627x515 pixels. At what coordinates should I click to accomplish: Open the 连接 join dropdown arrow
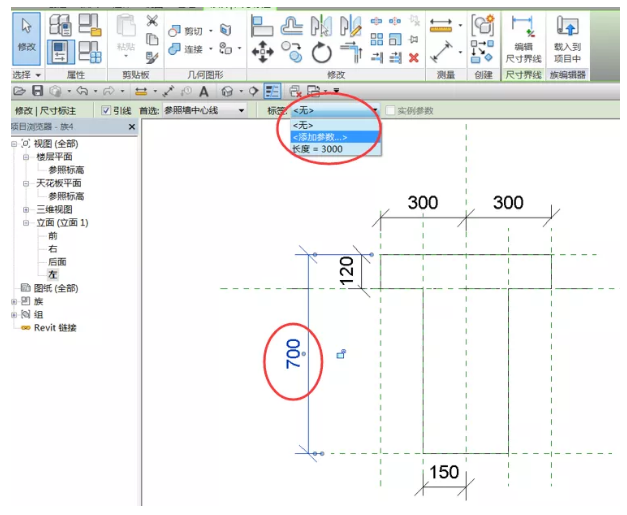point(211,49)
